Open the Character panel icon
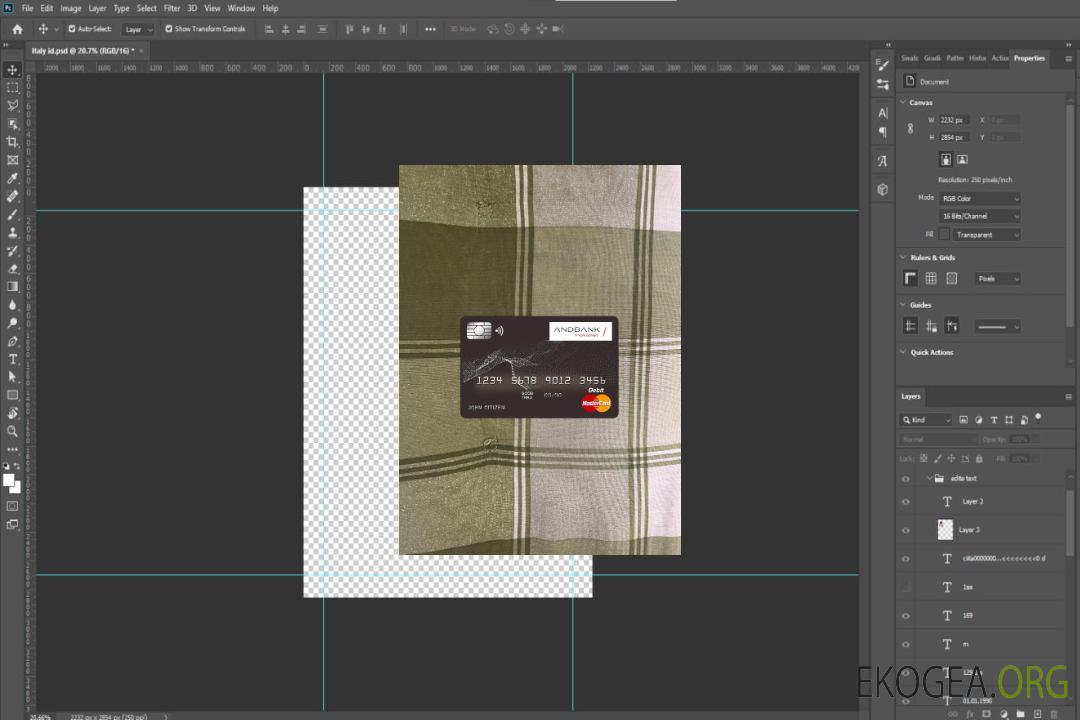1080x720 pixels. click(882, 112)
